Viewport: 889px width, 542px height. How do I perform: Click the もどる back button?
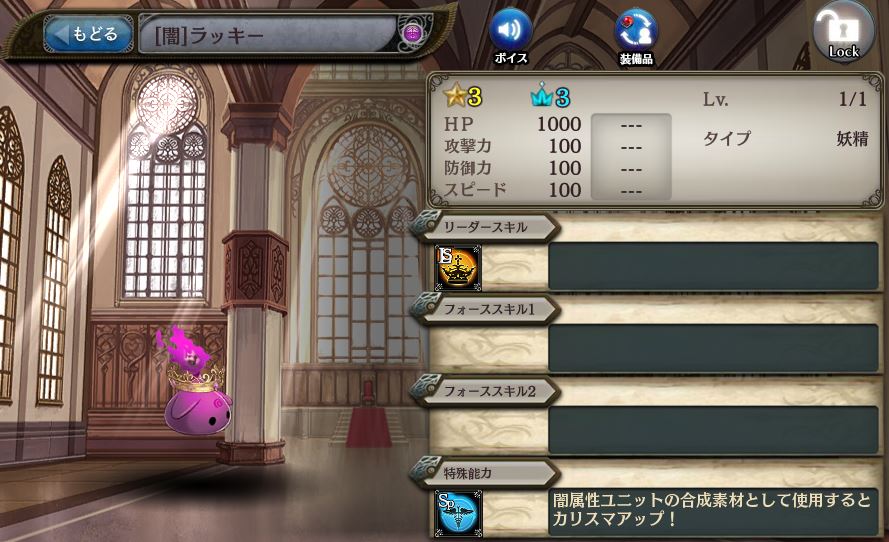click(88, 34)
